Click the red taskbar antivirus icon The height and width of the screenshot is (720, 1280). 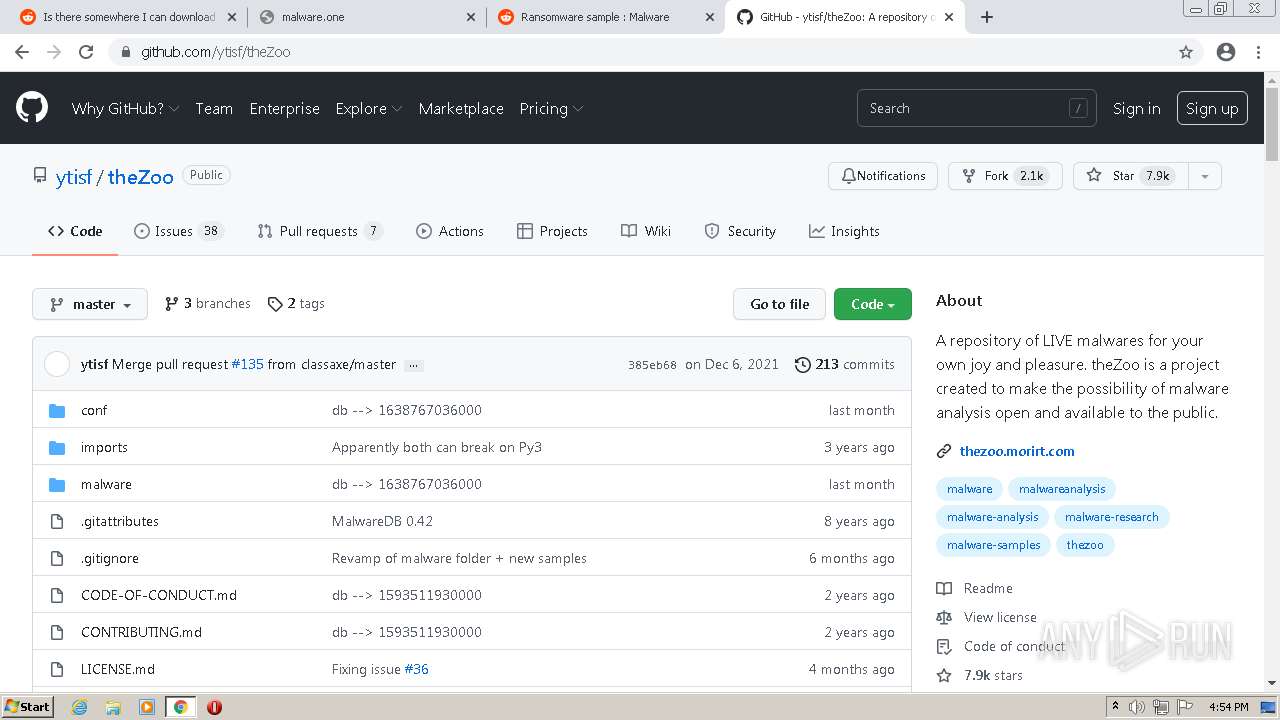click(x=214, y=707)
